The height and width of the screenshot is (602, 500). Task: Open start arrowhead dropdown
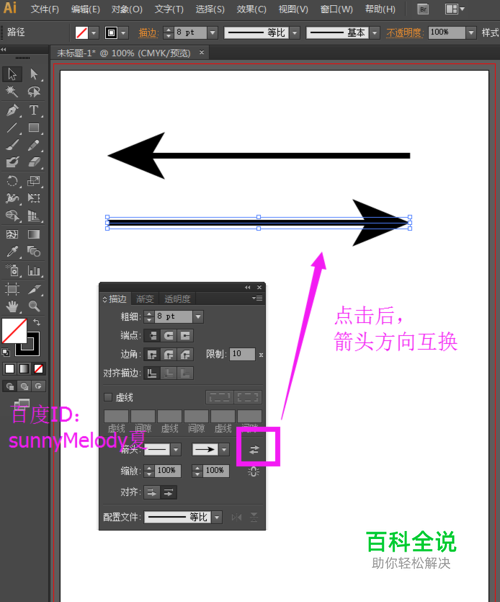(176, 449)
